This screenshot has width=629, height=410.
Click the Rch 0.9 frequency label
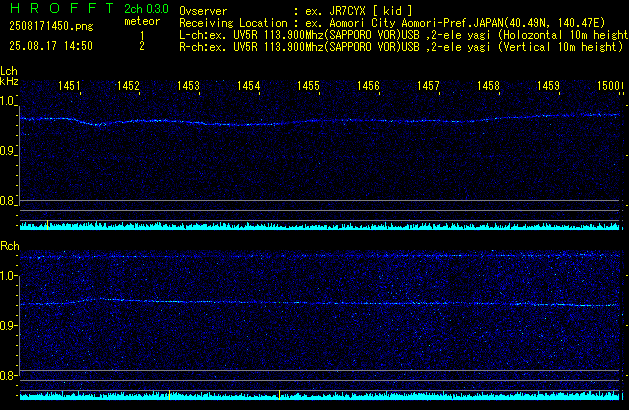7,325
